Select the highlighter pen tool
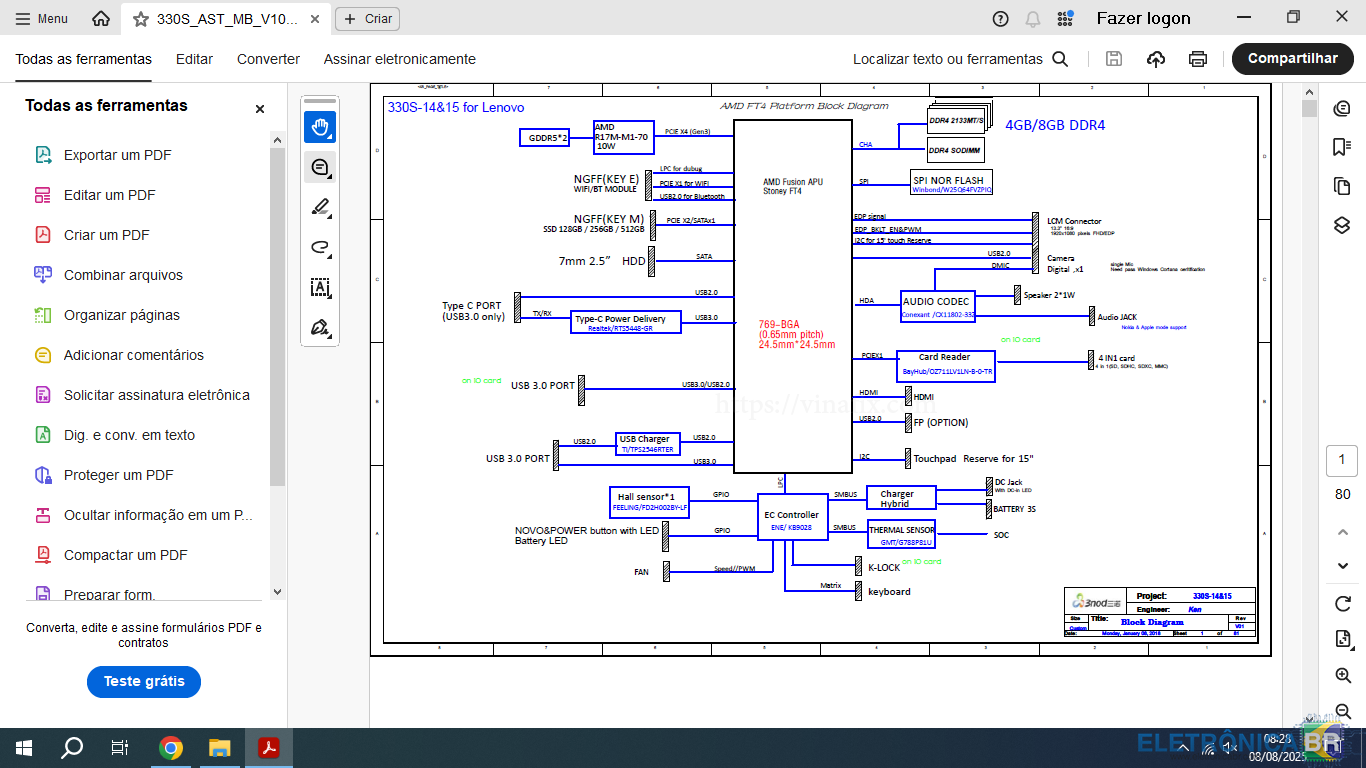The height and width of the screenshot is (768, 1366). [x=320, y=207]
